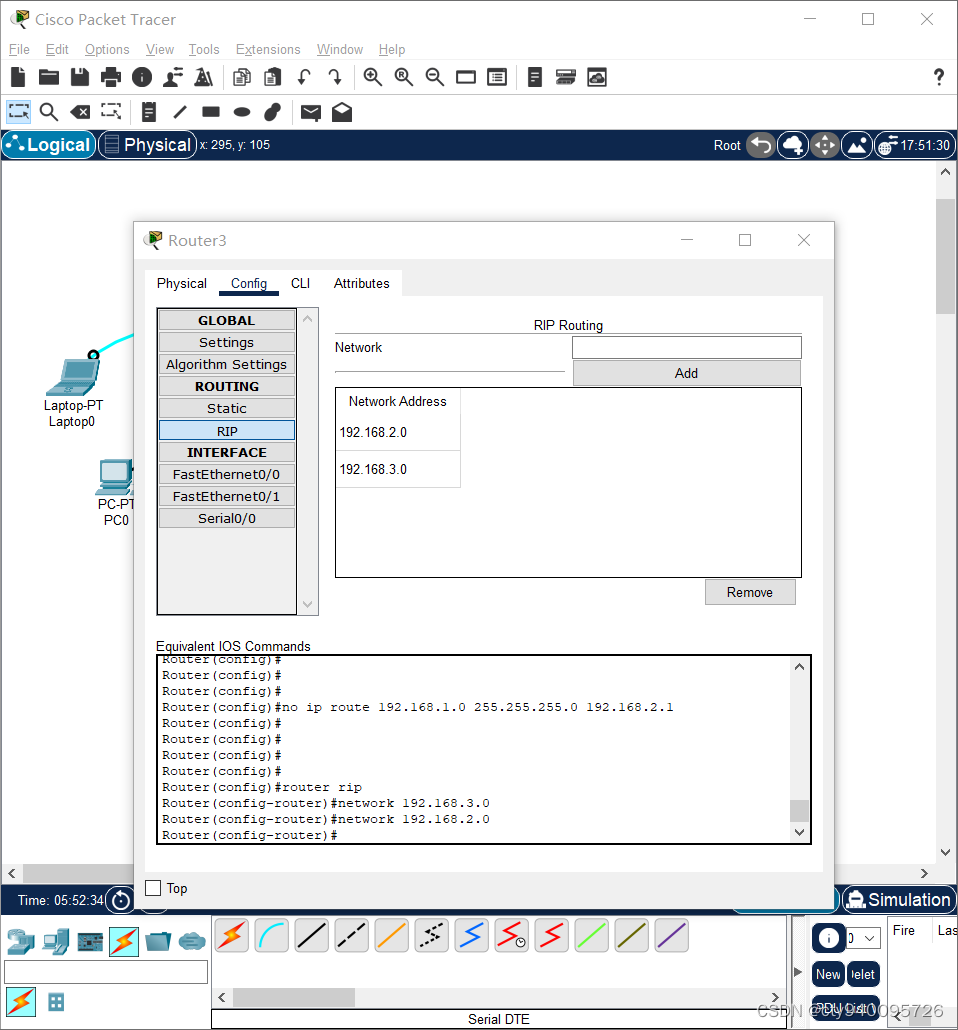Click IOS commands box scroll down arrow
This screenshot has width=958, height=1030.
[x=800, y=832]
